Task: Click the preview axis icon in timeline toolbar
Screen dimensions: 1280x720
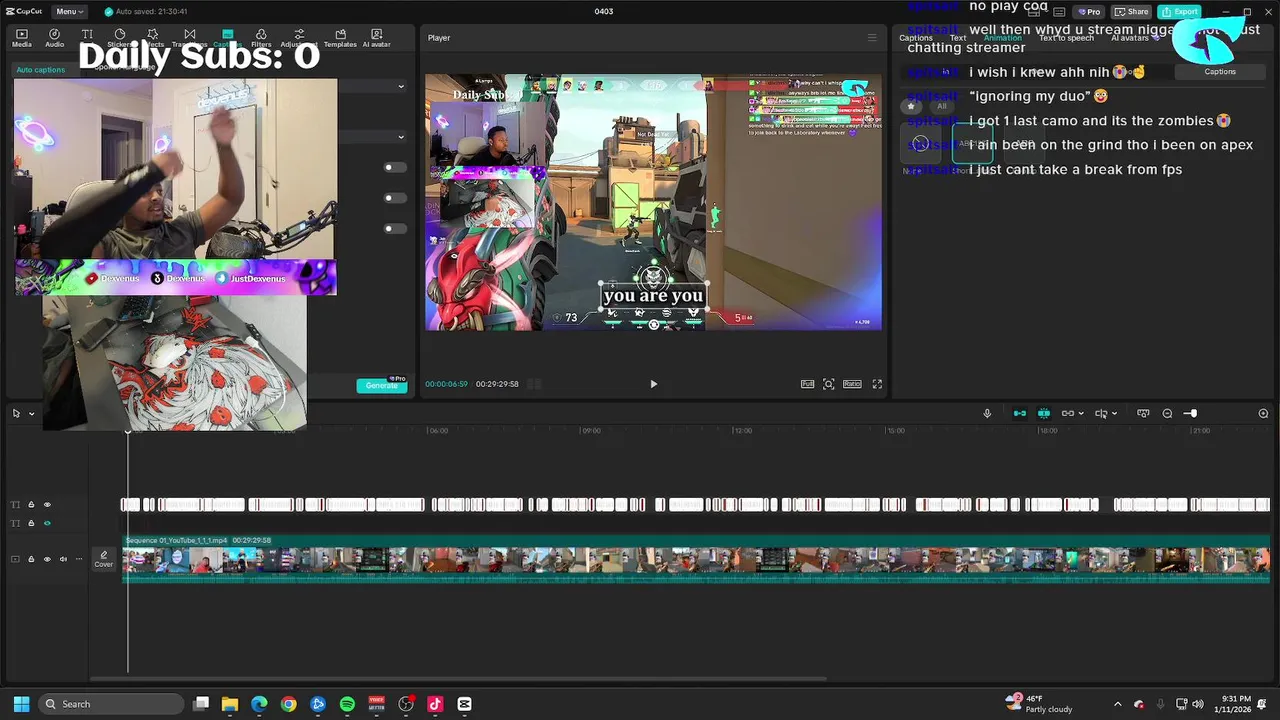Action: (1143, 413)
